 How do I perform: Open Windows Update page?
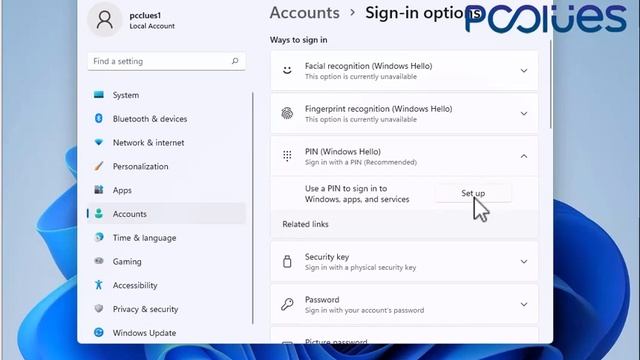[167, 333]
